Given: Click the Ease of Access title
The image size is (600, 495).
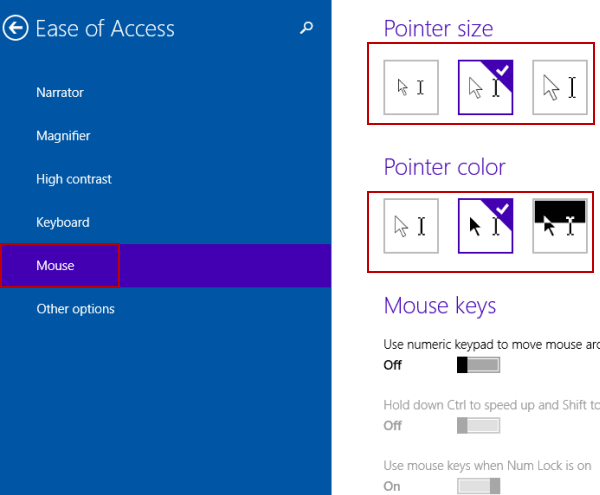Looking at the screenshot, I should coord(105,29).
